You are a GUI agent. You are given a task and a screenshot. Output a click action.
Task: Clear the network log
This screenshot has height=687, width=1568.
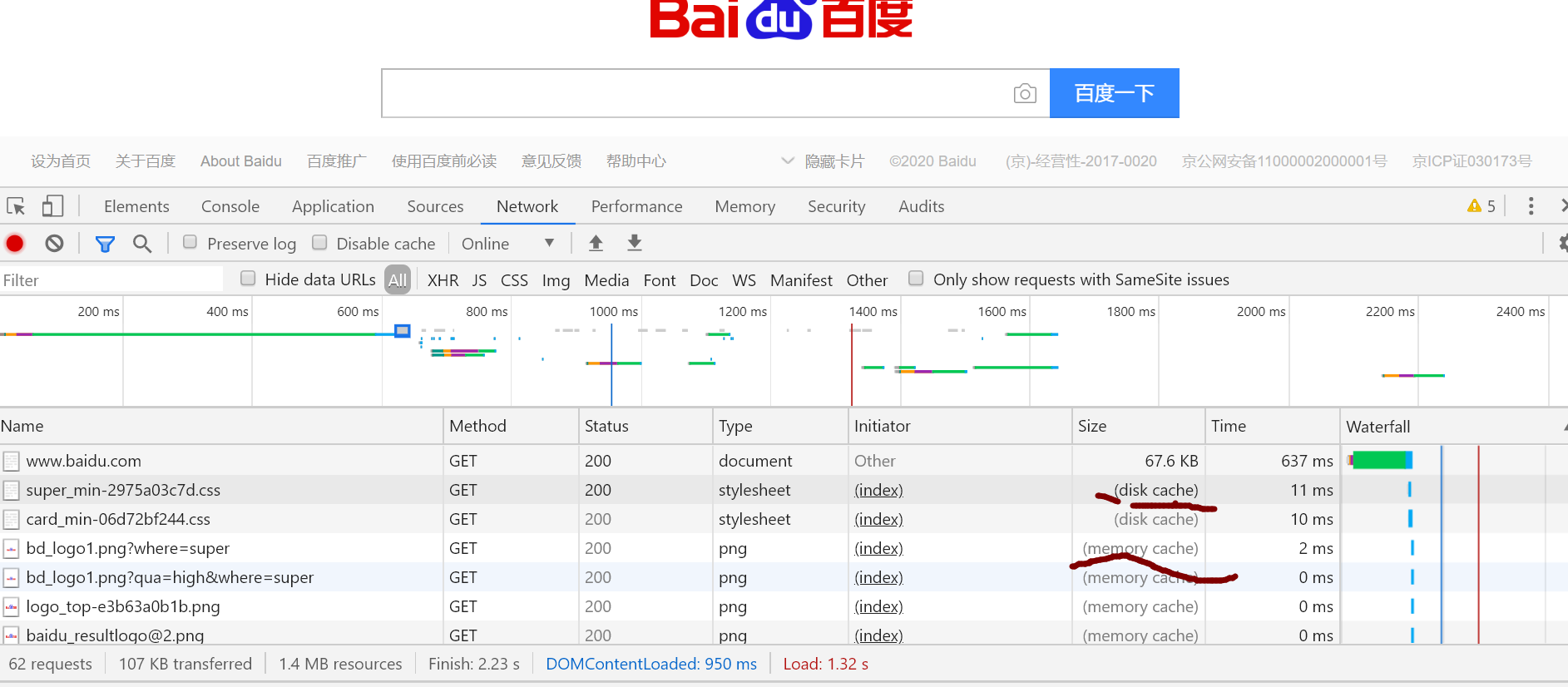(x=54, y=243)
